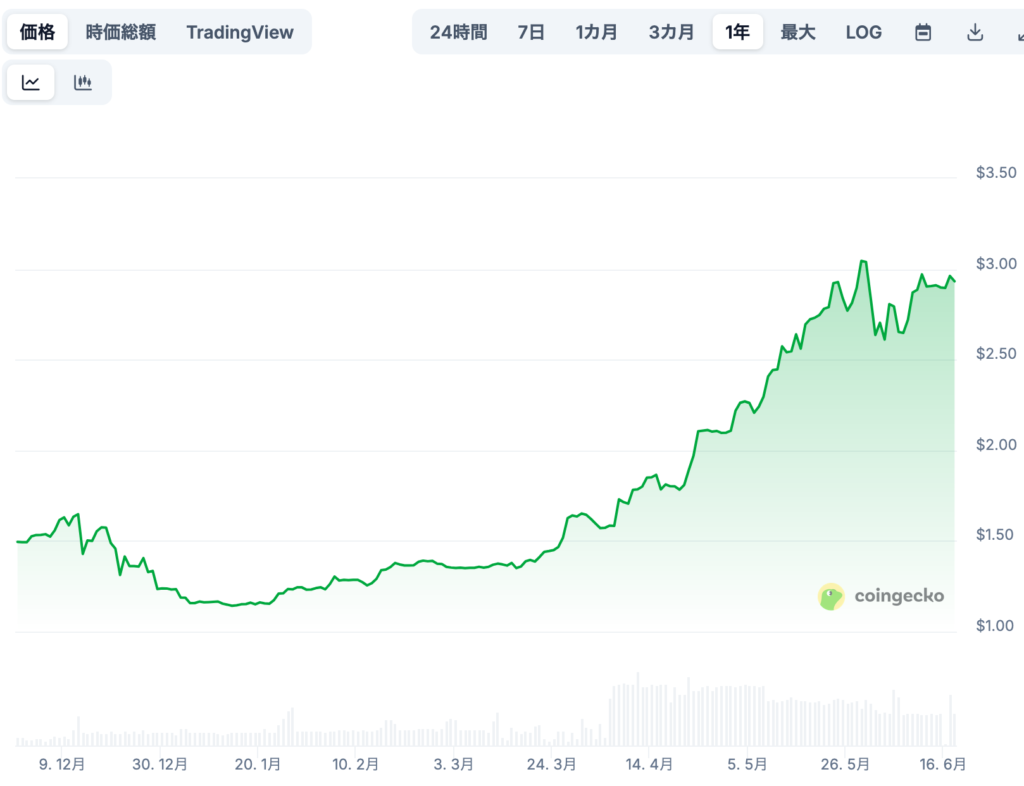The width and height of the screenshot is (1024, 786).
Task: Click the 5. 5月 date label
Action: (747, 764)
